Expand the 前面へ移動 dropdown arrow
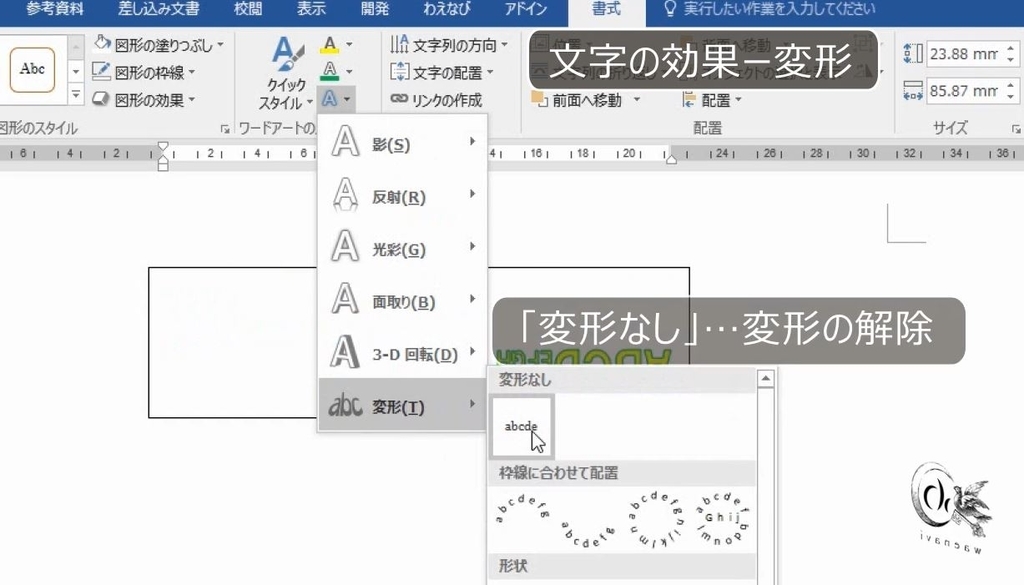Viewport: 1024px width, 585px height. point(636,100)
